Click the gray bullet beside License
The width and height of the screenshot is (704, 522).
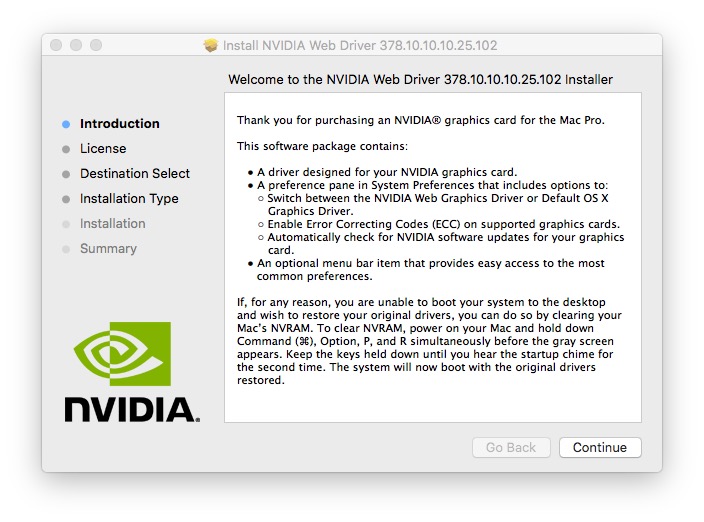click(66, 149)
